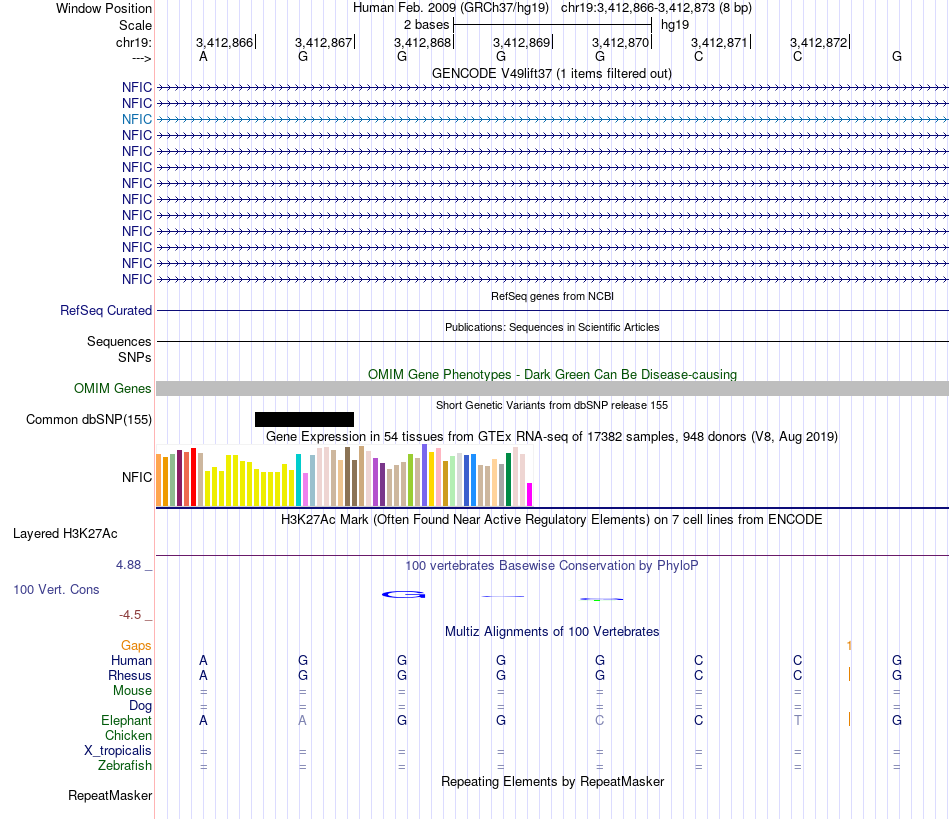The image size is (950, 819).
Task: Click the SNPs track label
Action: (135, 357)
